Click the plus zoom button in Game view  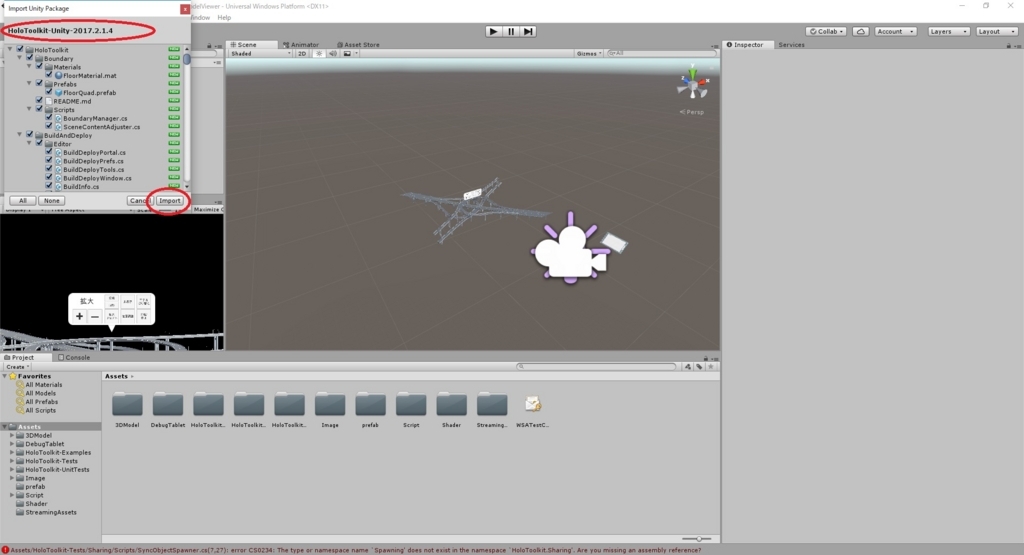pos(79,317)
